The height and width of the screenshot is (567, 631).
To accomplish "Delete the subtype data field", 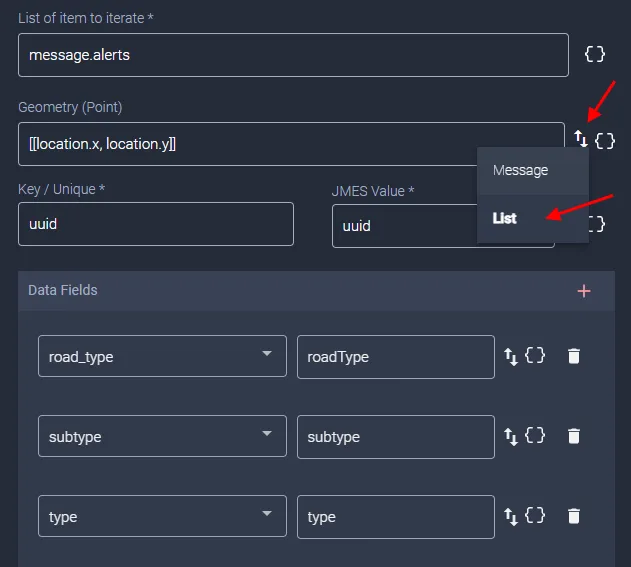I will (x=574, y=436).
